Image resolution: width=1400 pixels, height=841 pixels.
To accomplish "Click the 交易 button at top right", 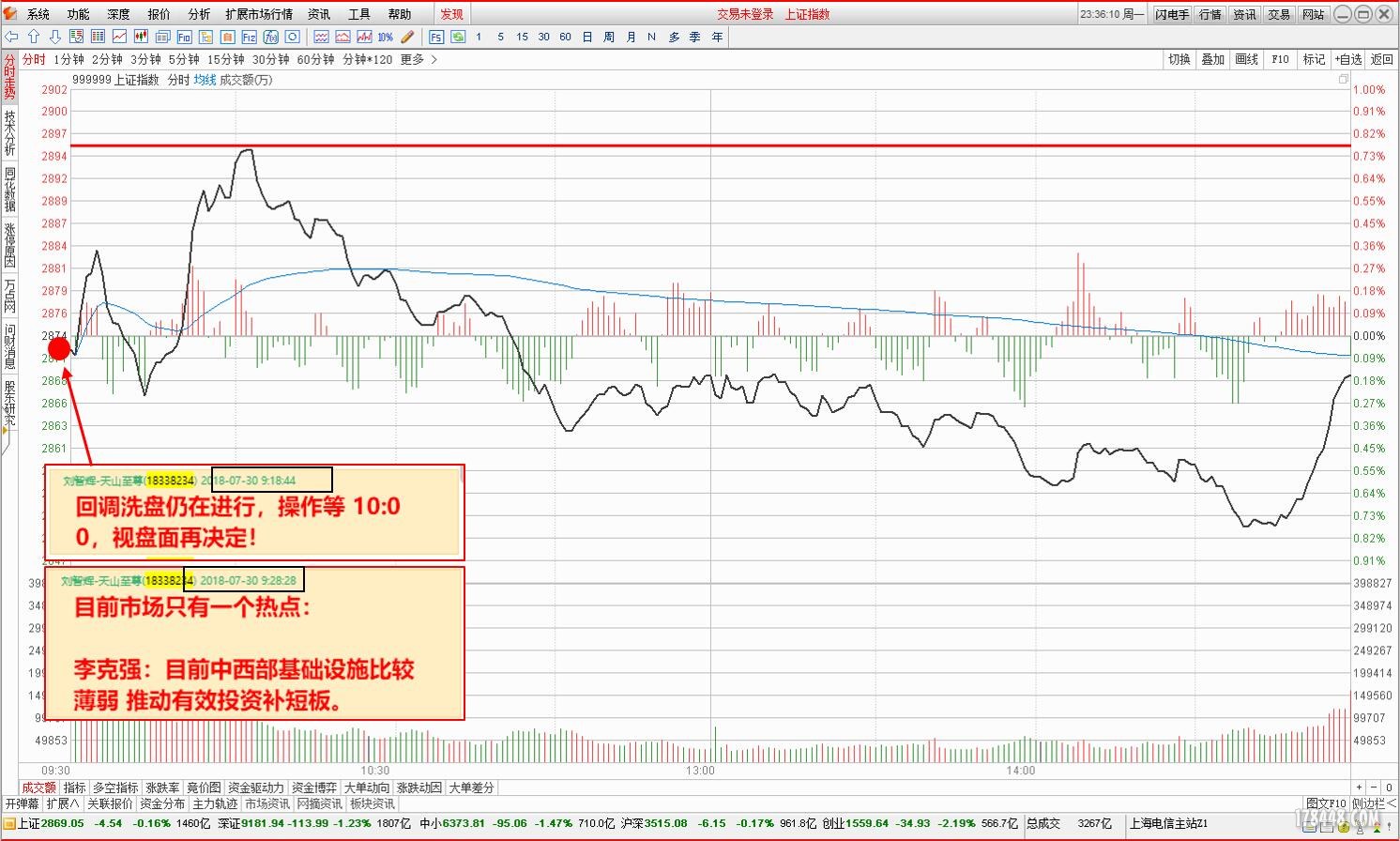I will coord(1279,14).
